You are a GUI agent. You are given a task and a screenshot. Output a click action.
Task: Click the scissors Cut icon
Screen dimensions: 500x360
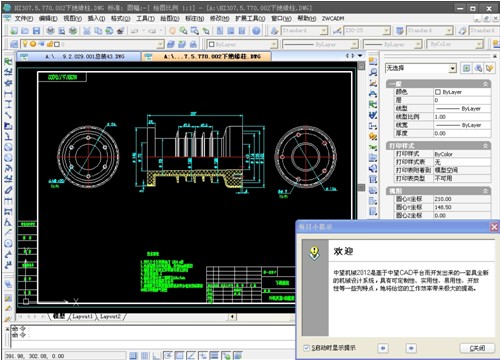87,31
